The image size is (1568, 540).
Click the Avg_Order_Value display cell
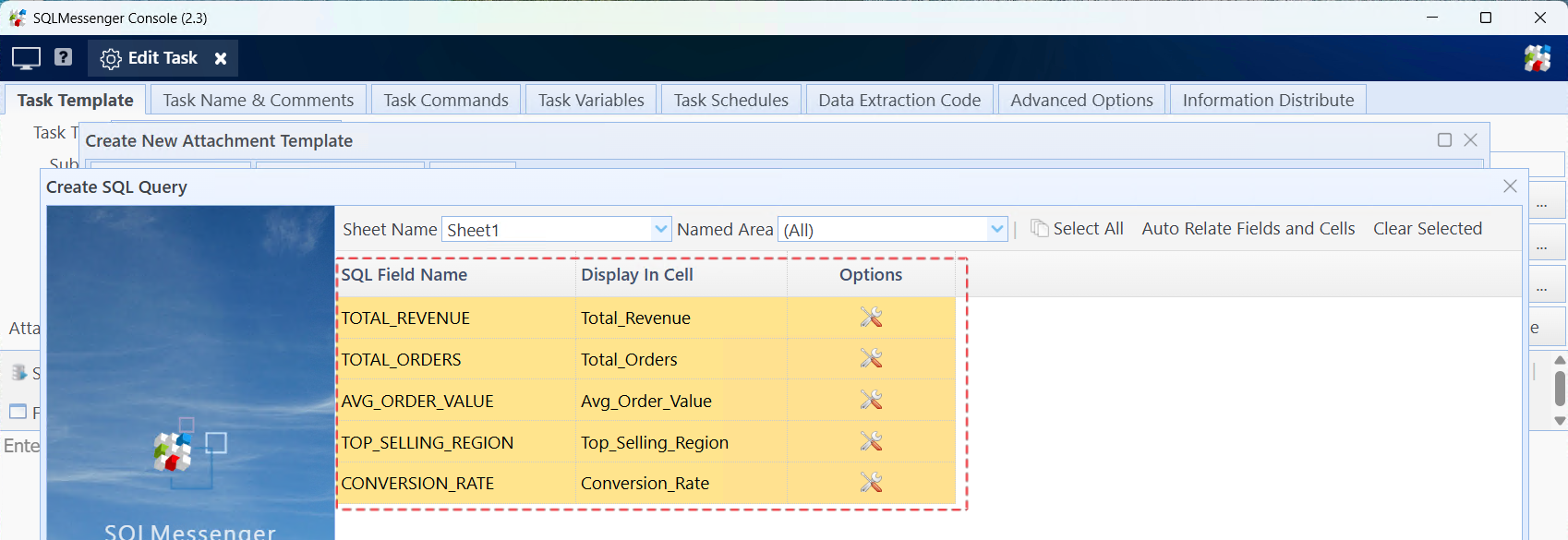(681, 401)
